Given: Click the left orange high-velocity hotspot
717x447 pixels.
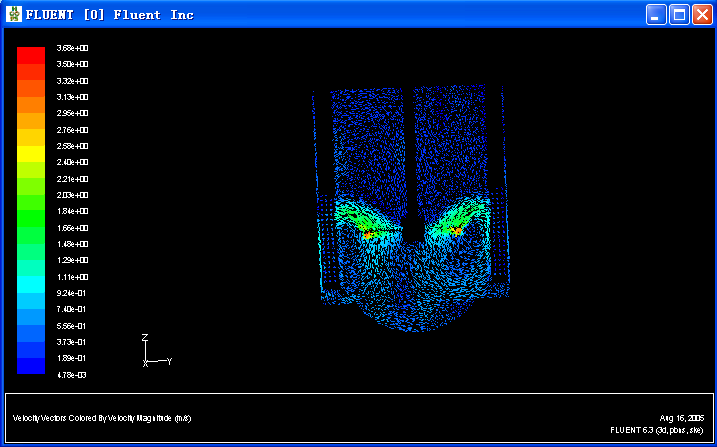Looking at the screenshot, I should (368, 234).
